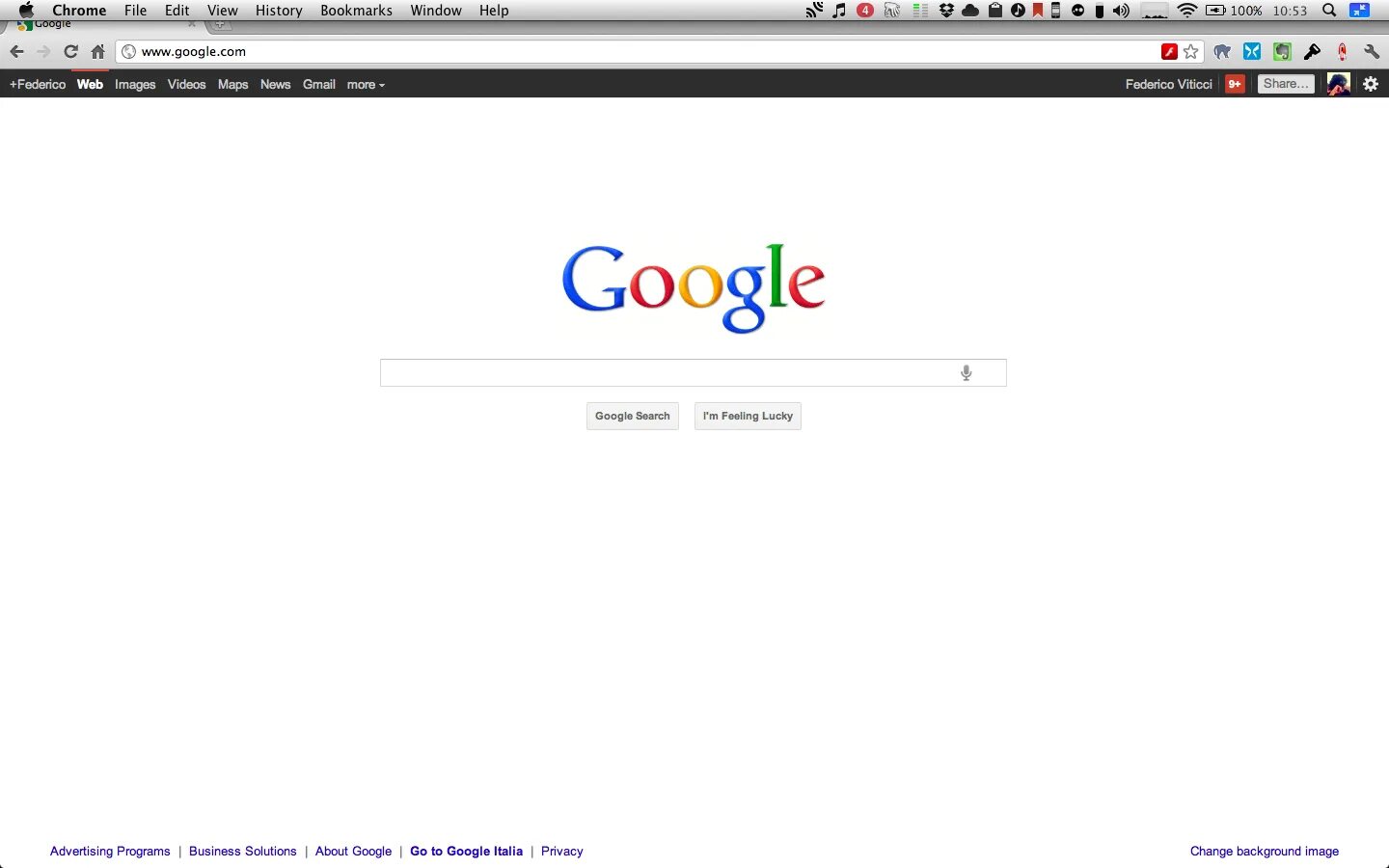The height and width of the screenshot is (868, 1389).
Task: Click the home icon in toolbar
Action: coord(97,52)
